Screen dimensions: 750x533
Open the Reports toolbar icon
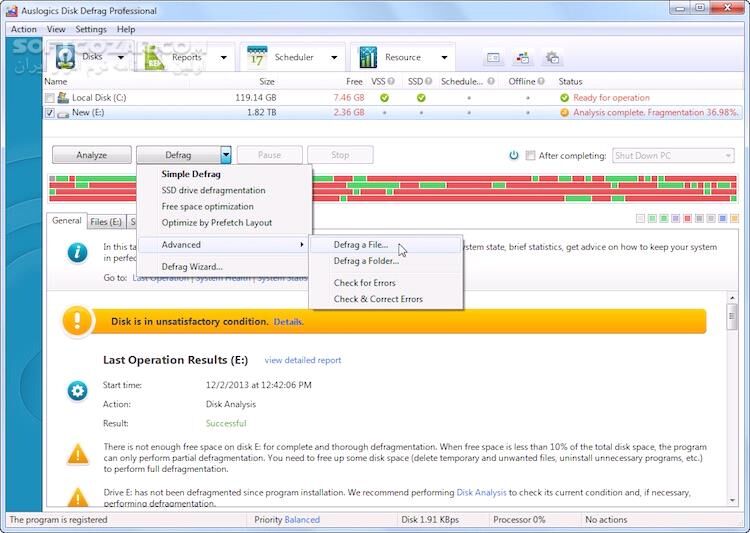pyautogui.click(x=154, y=58)
